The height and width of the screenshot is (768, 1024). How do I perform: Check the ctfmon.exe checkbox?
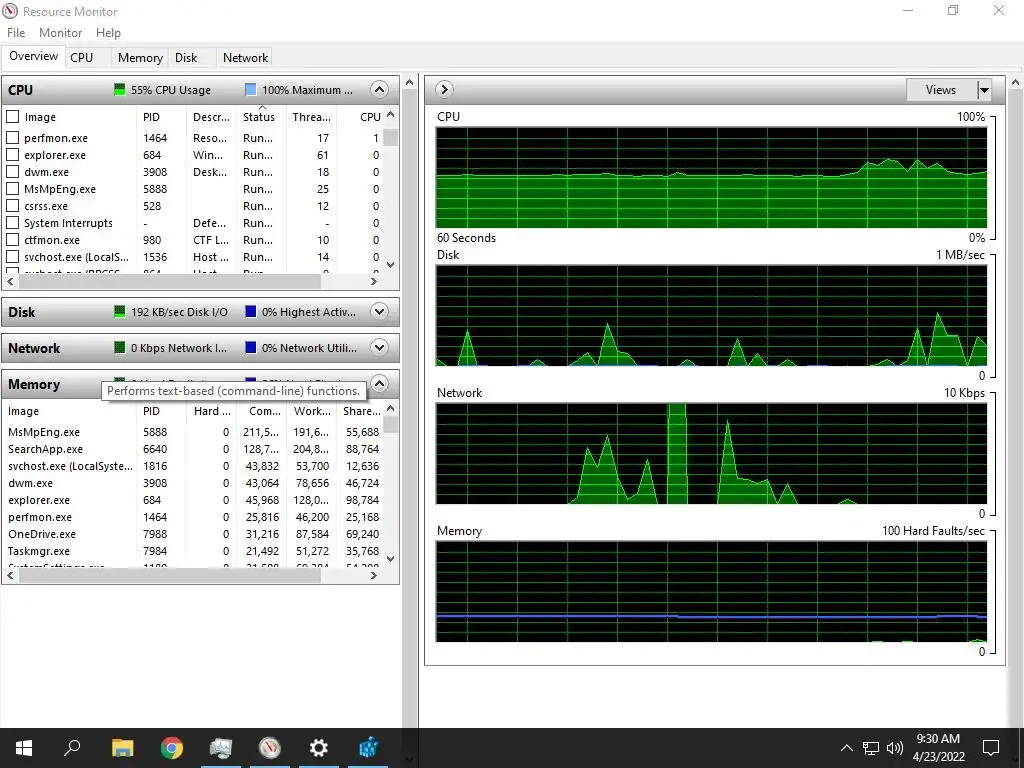tap(12, 240)
